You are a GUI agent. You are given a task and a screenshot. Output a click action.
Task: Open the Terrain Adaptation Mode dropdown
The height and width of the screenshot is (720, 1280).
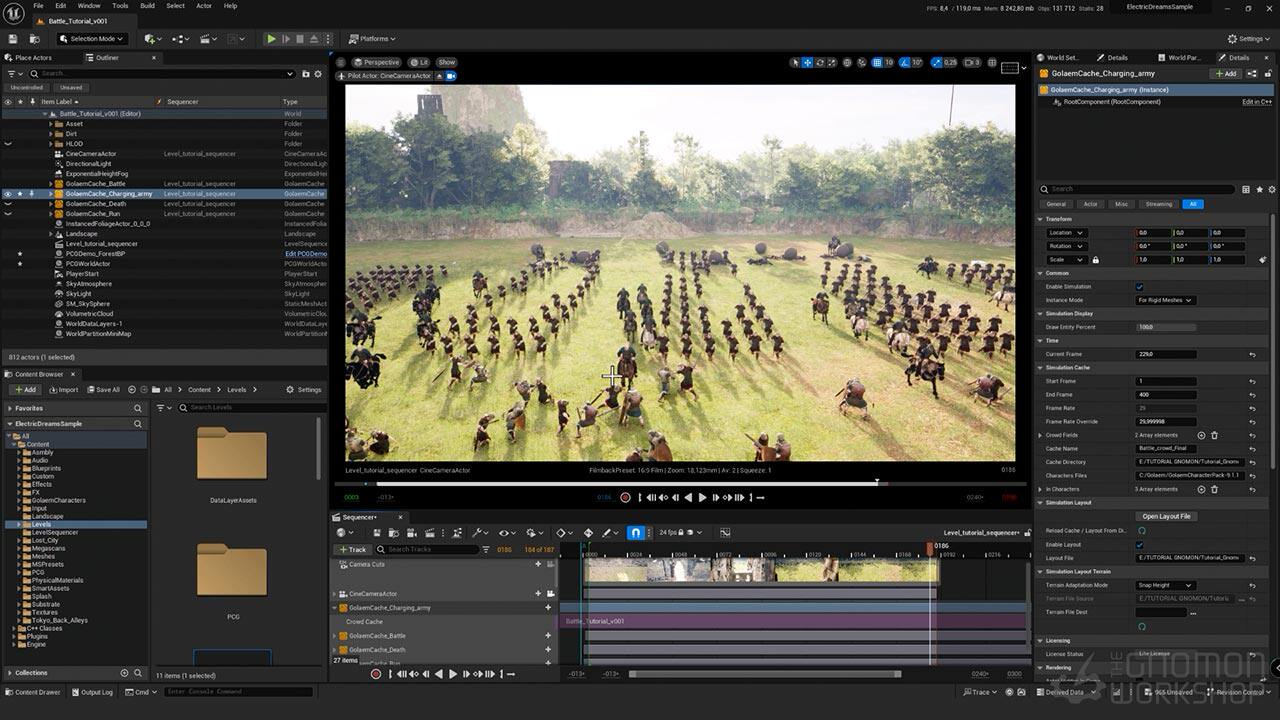(x=1165, y=585)
